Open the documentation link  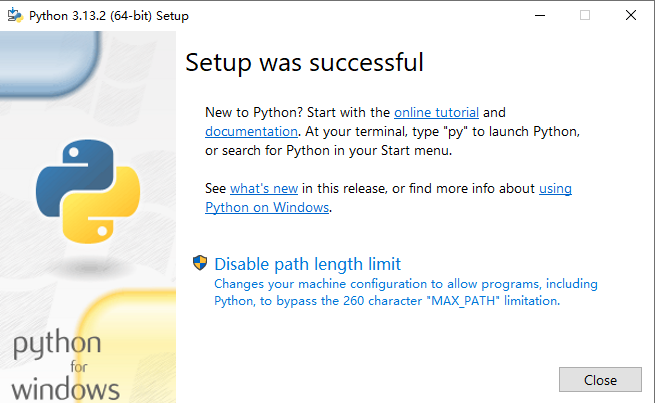tap(251, 131)
